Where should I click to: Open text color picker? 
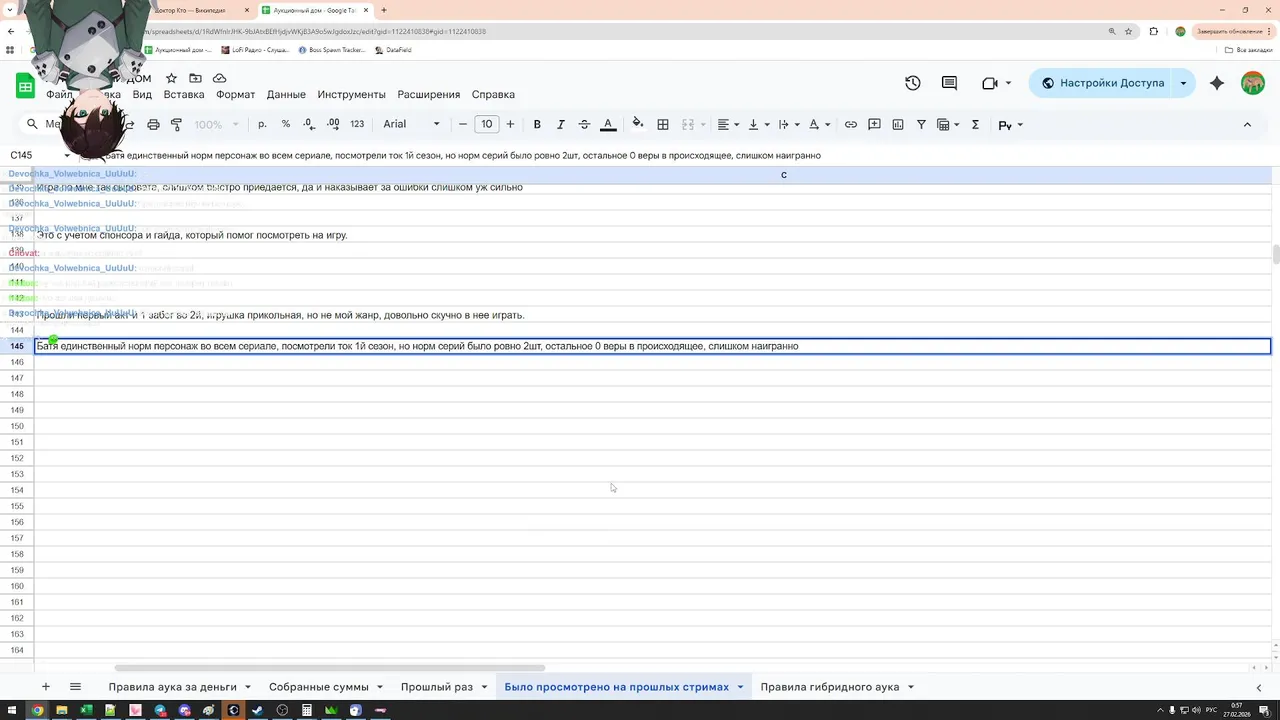[608, 124]
